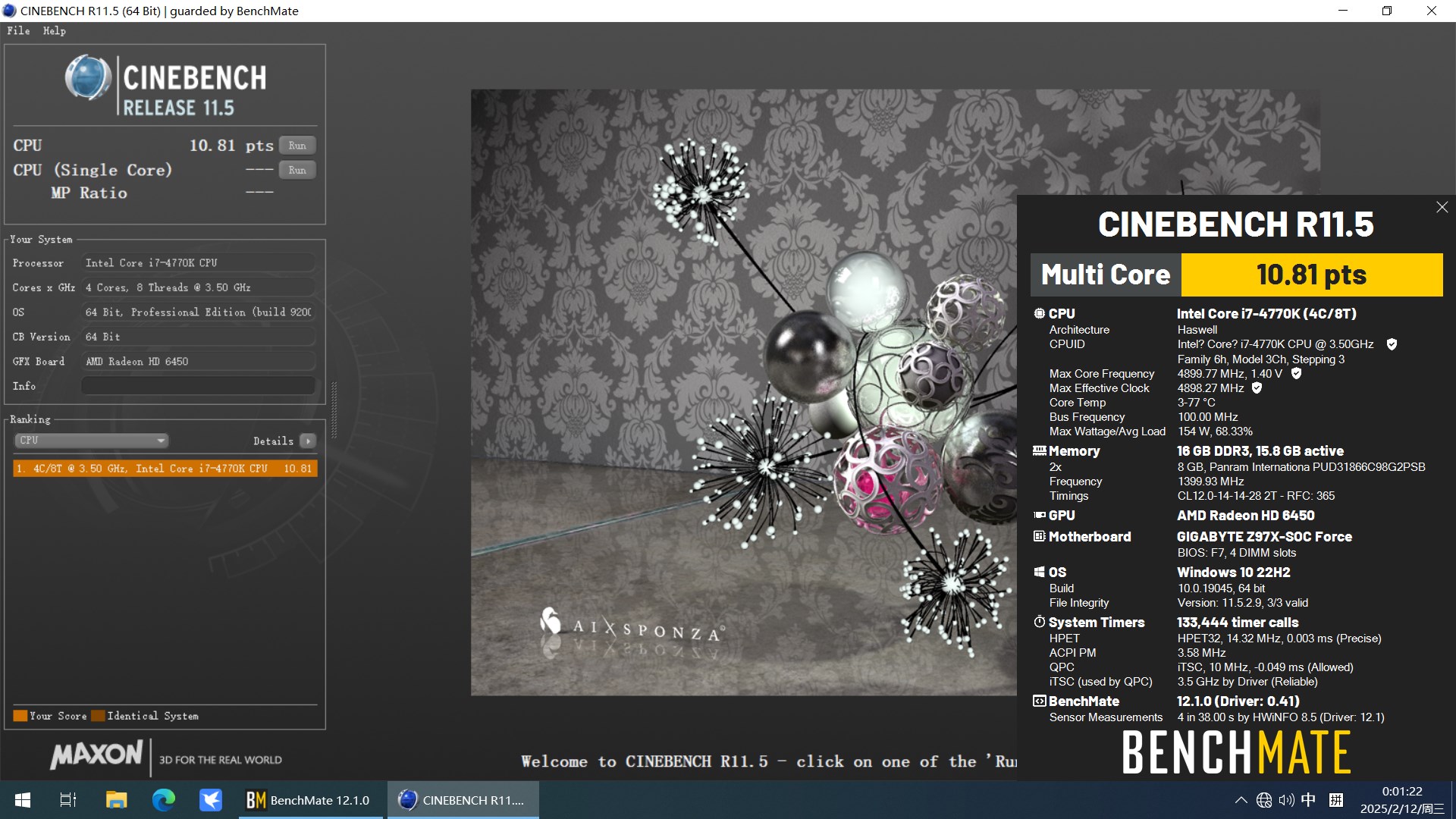Click the Memory module icon
Screen dimensions: 1456x819
pos(1039,450)
